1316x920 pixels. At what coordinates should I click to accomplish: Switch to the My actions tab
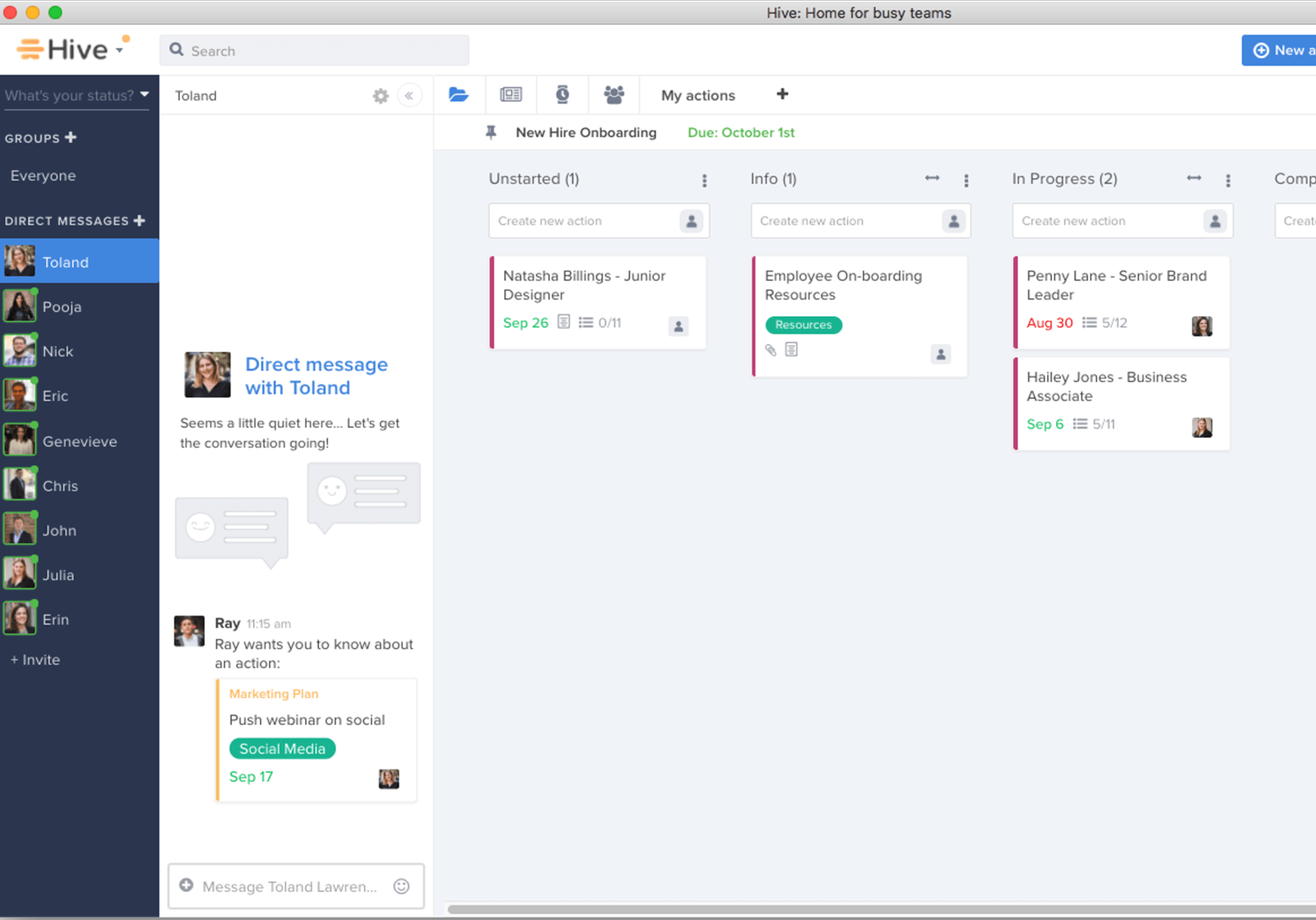pyautogui.click(x=697, y=95)
